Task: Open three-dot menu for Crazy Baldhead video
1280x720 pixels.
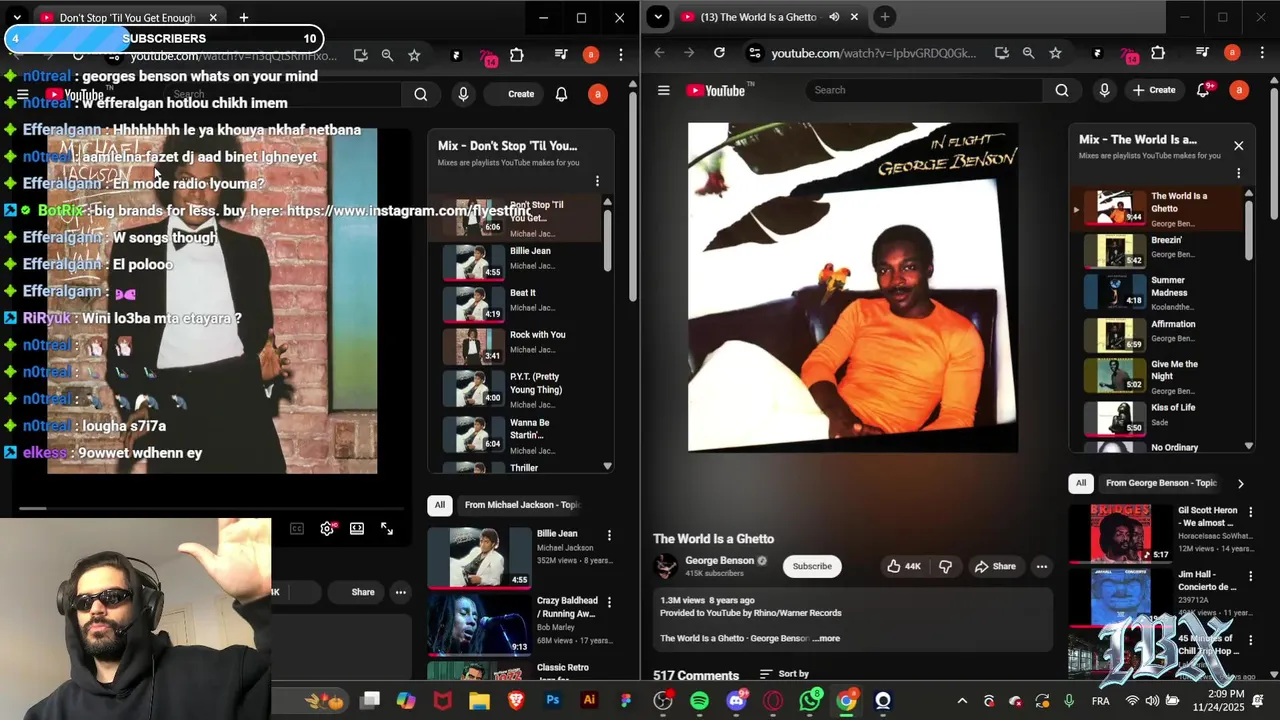Action: pos(609,602)
